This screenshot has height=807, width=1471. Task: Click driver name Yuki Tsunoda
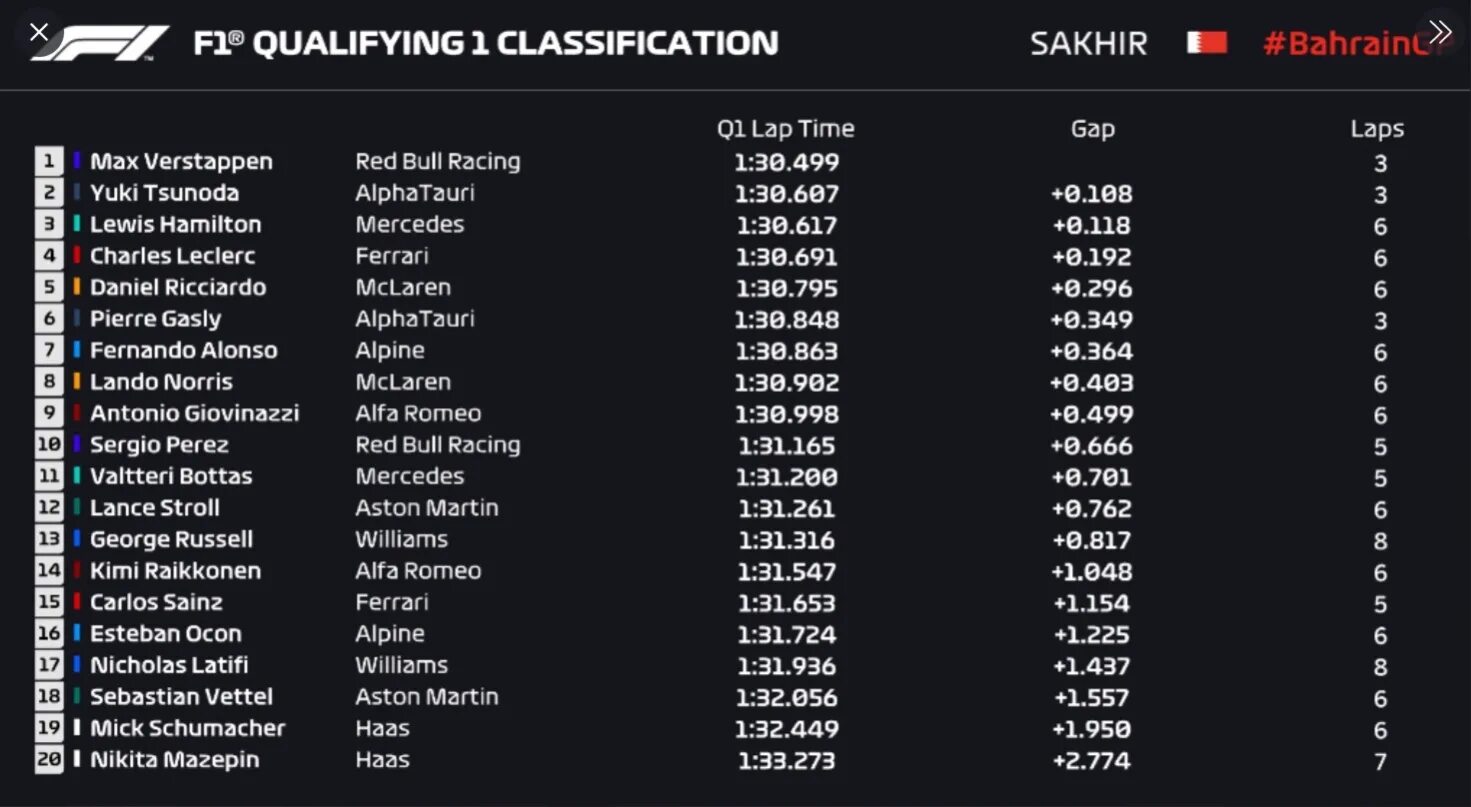click(165, 193)
